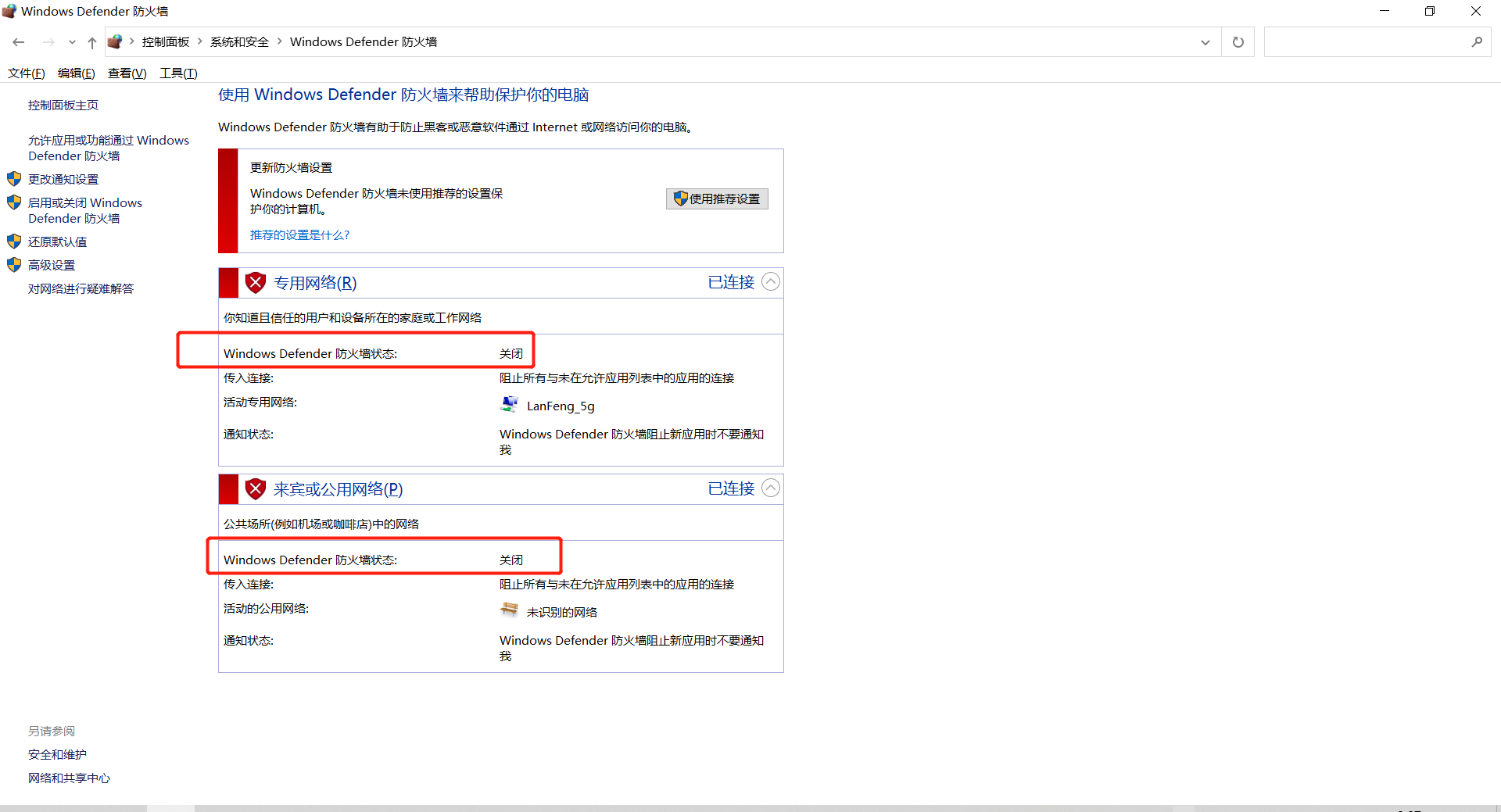Collapse the 专用网络 section chevron
The height and width of the screenshot is (812, 1501).
[x=771, y=282]
